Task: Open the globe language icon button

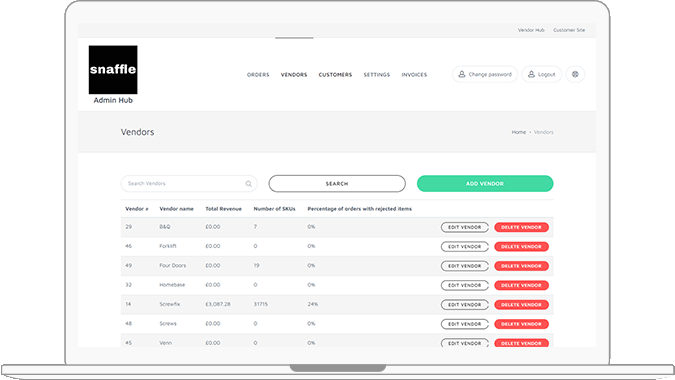Action: pos(575,74)
